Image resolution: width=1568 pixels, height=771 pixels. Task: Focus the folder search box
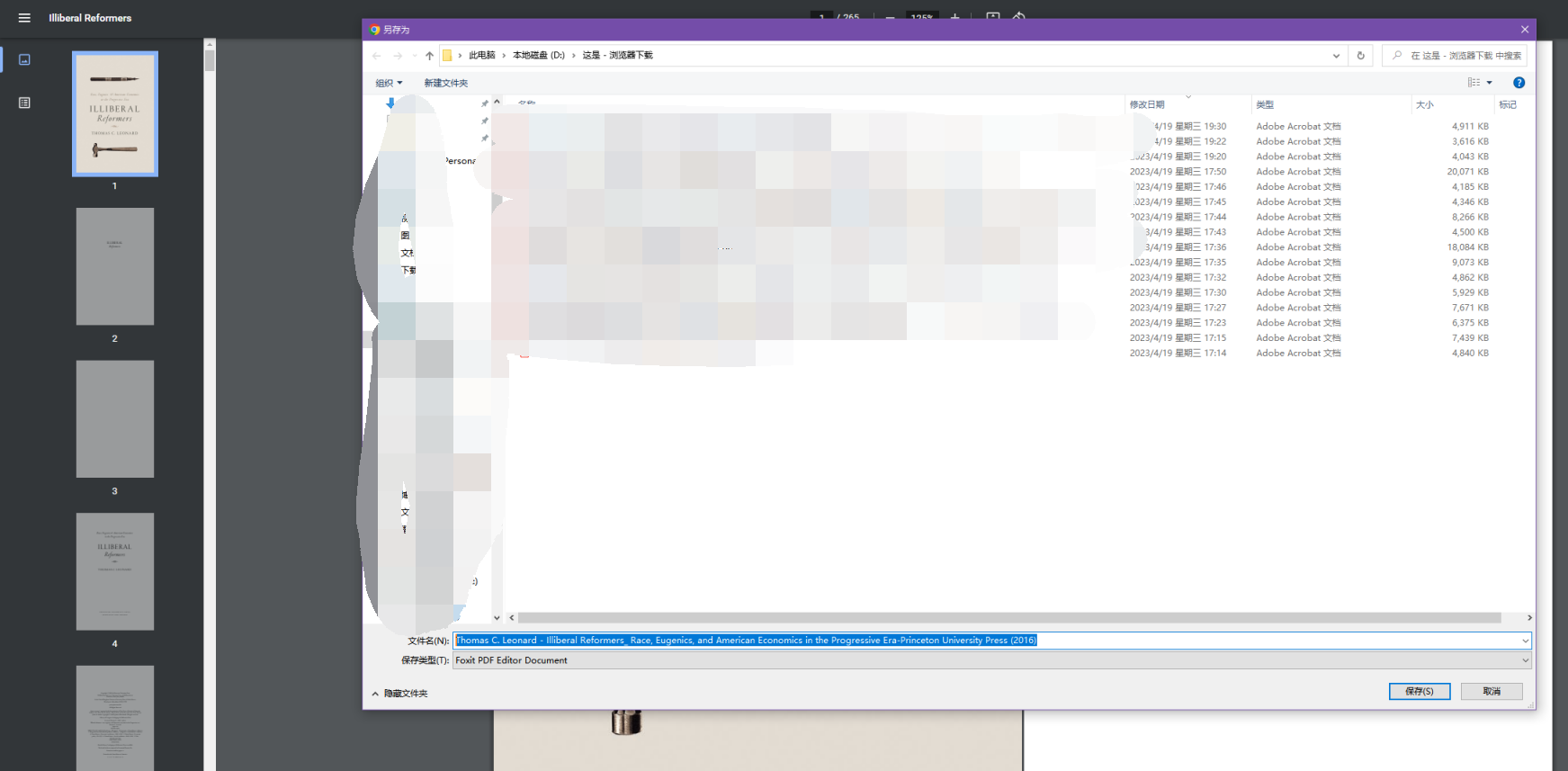click(1455, 56)
